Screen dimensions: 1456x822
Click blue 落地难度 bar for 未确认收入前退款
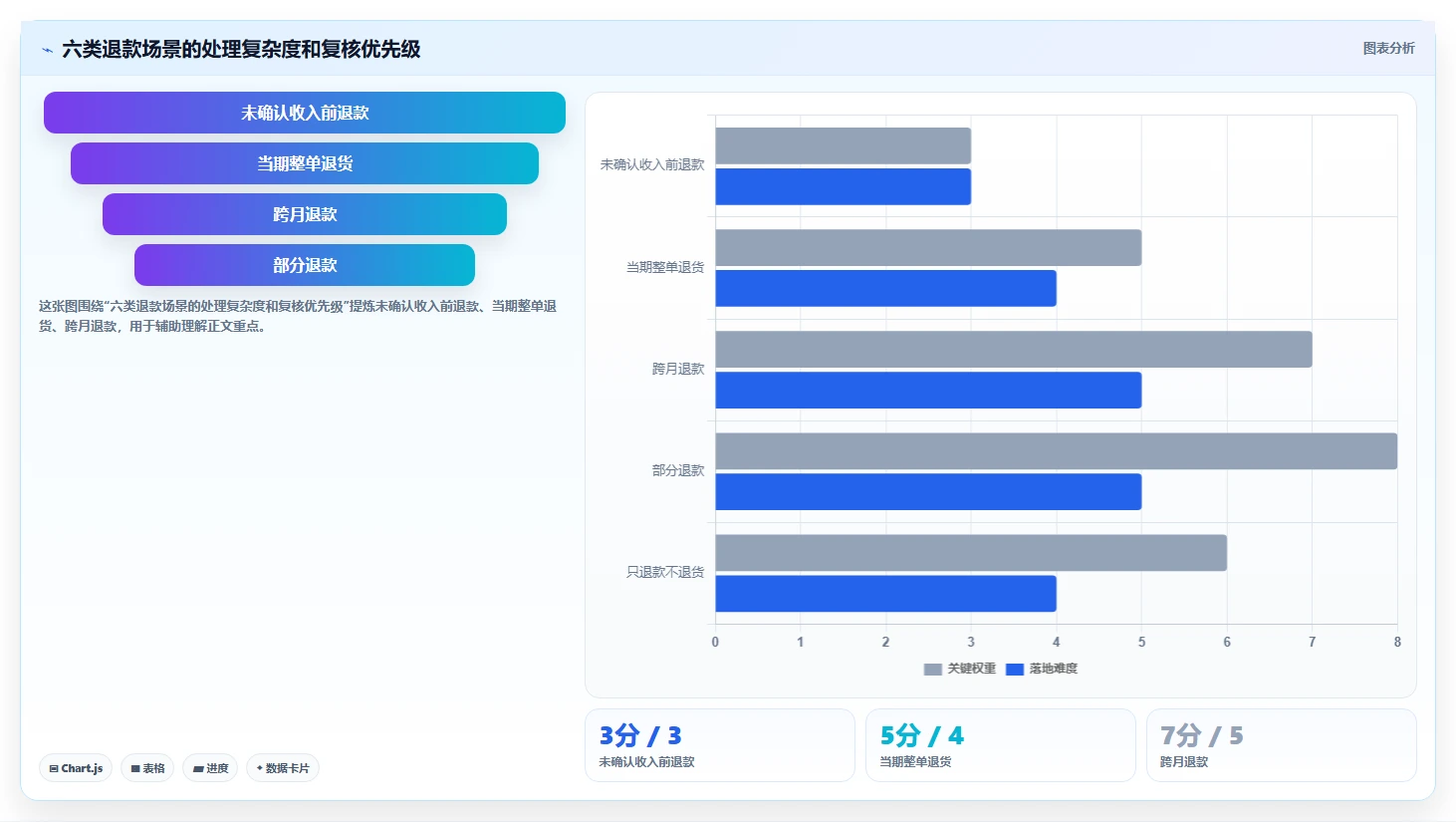(x=844, y=186)
